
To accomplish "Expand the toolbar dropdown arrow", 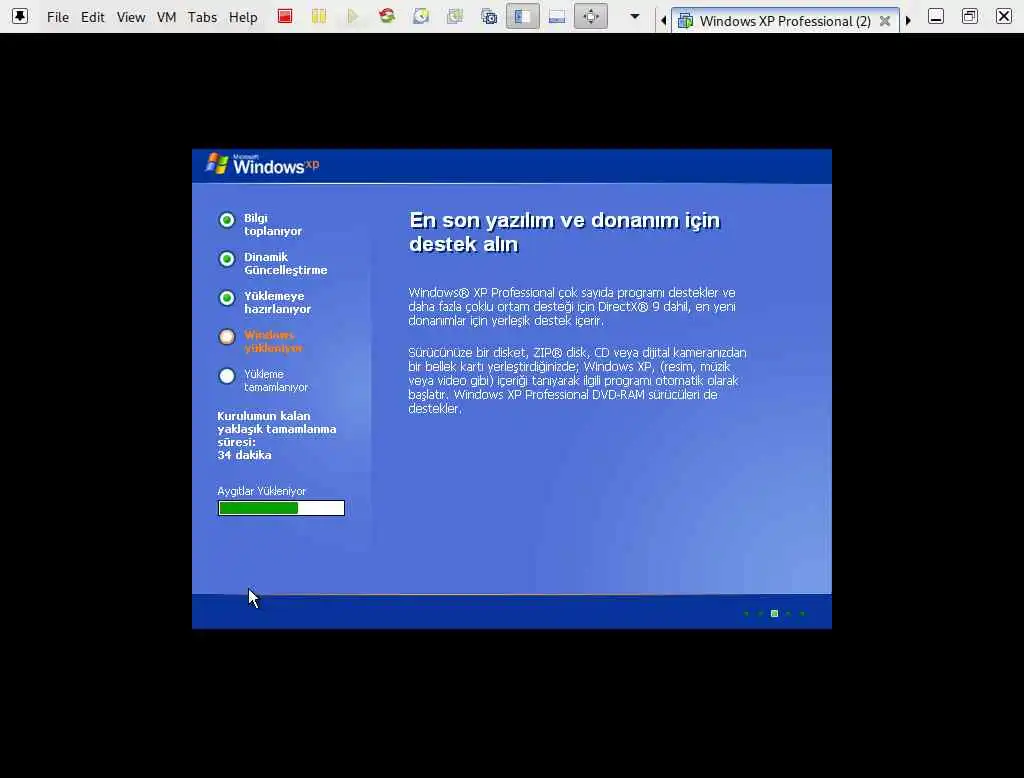I will point(635,16).
